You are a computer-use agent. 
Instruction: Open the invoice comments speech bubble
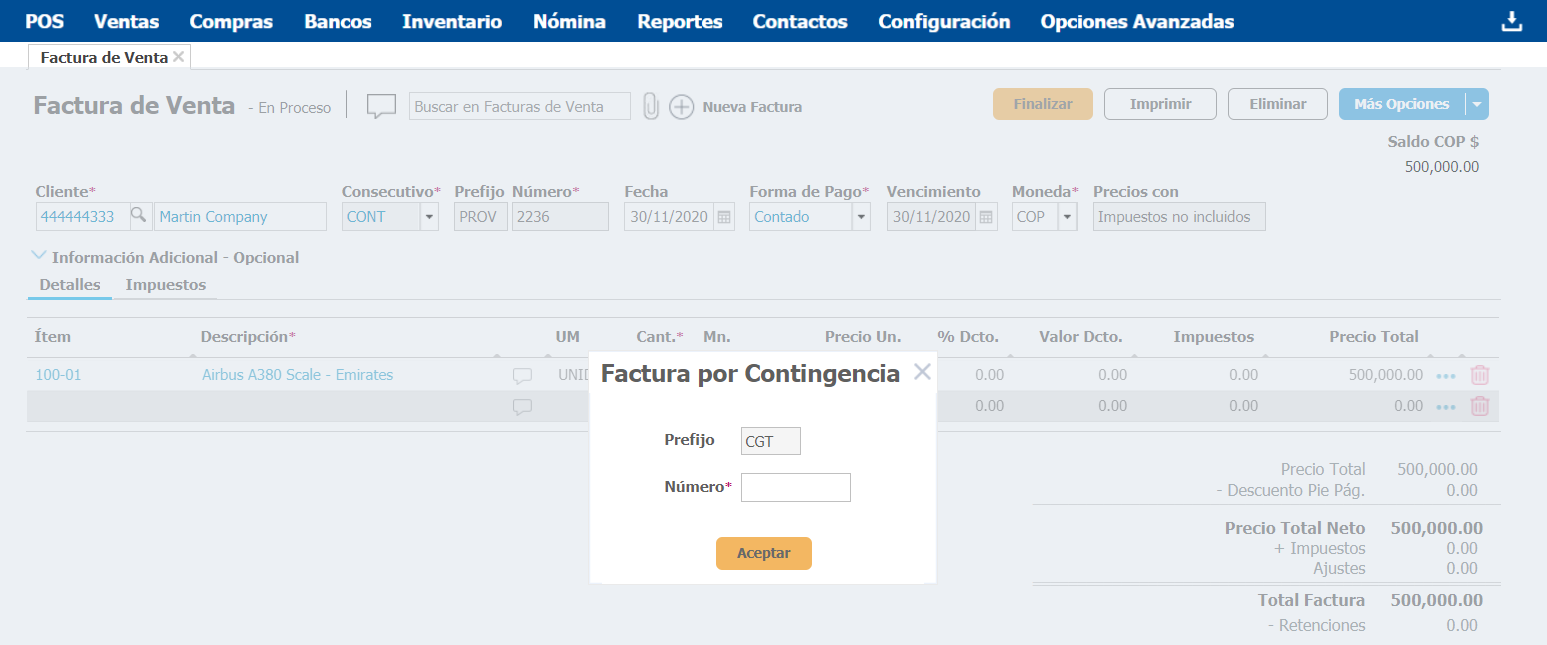click(381, 106)
